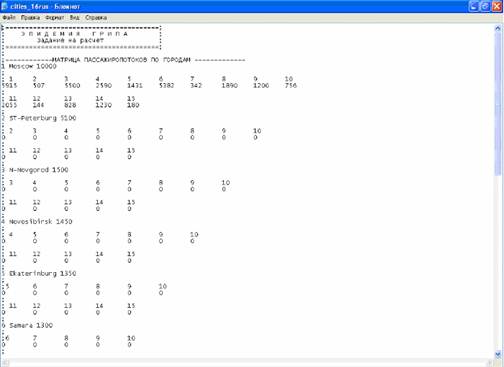Open the Файл menu

[x=9, y=17]
